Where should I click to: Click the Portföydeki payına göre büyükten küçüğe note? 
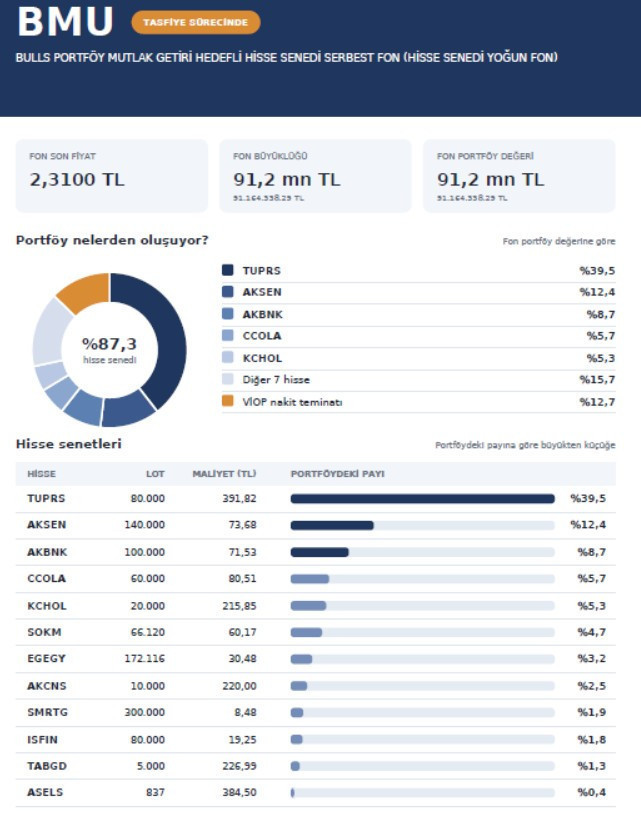(525, 446)
